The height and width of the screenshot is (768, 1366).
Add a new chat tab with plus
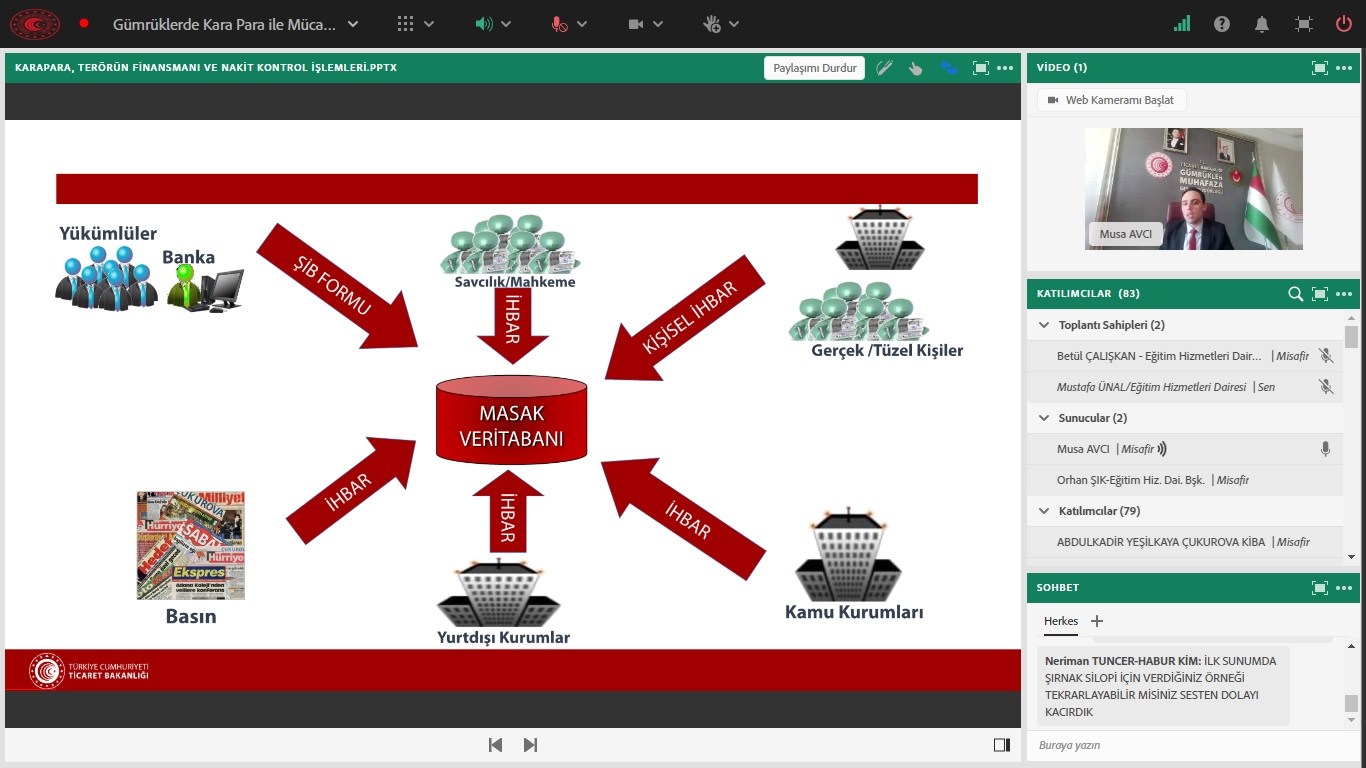[1097, 621]
